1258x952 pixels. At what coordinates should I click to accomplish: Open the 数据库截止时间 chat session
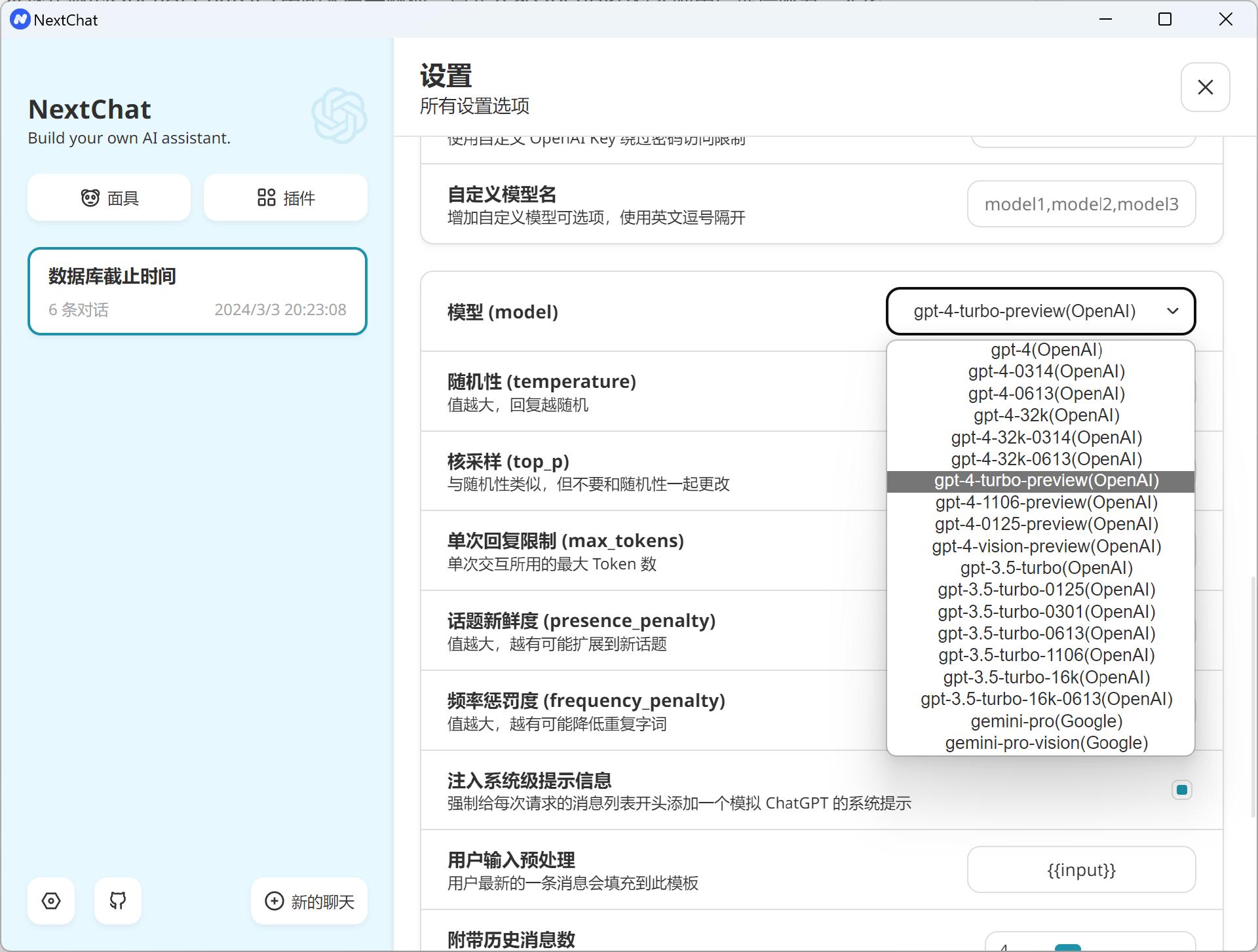click(197, 291)
